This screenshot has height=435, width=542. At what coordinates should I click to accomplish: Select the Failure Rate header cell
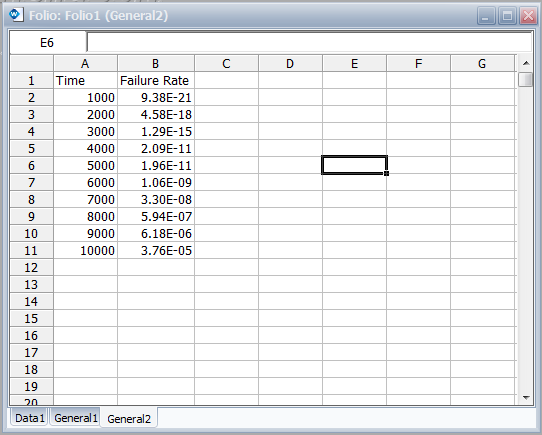pos(156,81)
